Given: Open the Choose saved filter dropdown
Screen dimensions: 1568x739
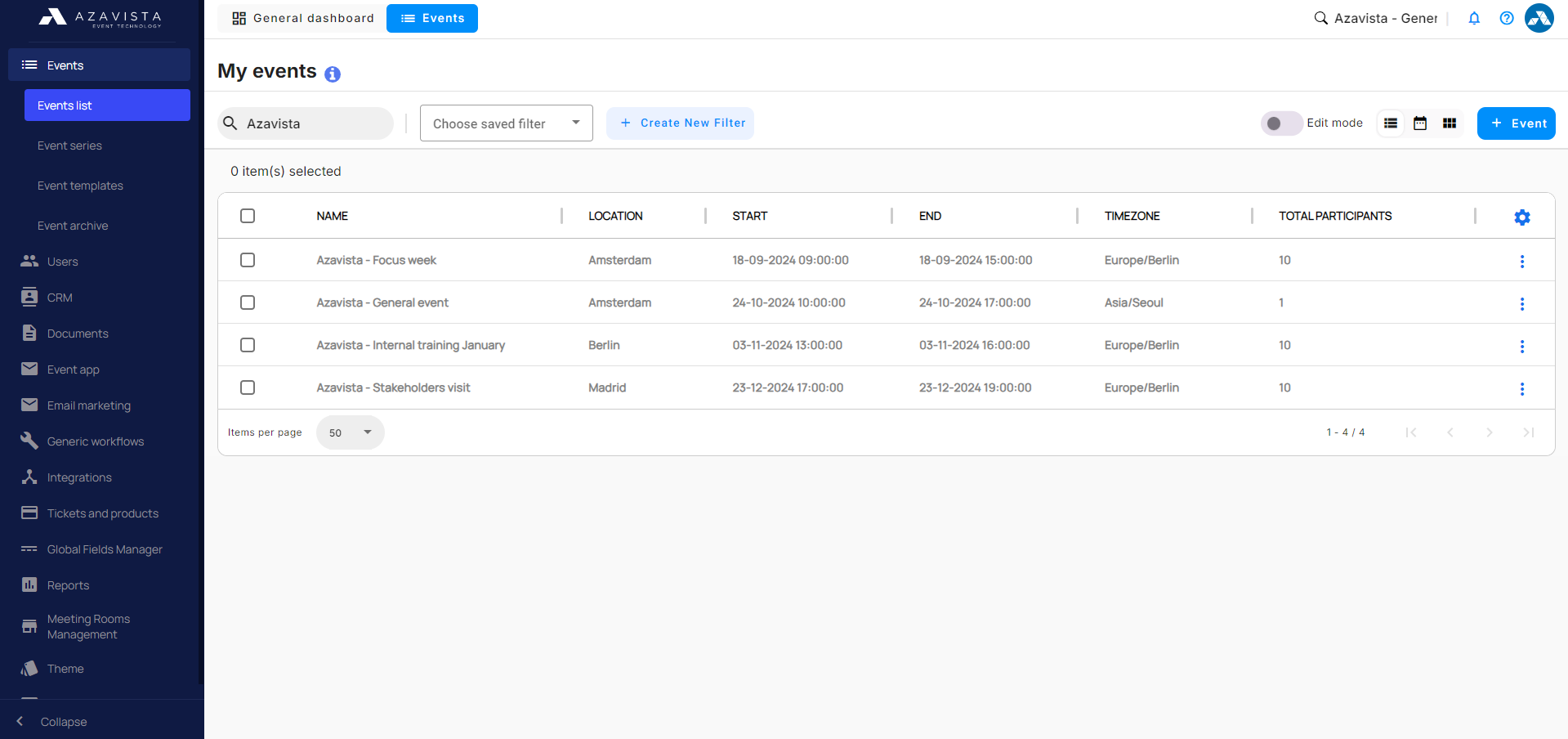Looking at the screenshot, I should pos(507,123).
